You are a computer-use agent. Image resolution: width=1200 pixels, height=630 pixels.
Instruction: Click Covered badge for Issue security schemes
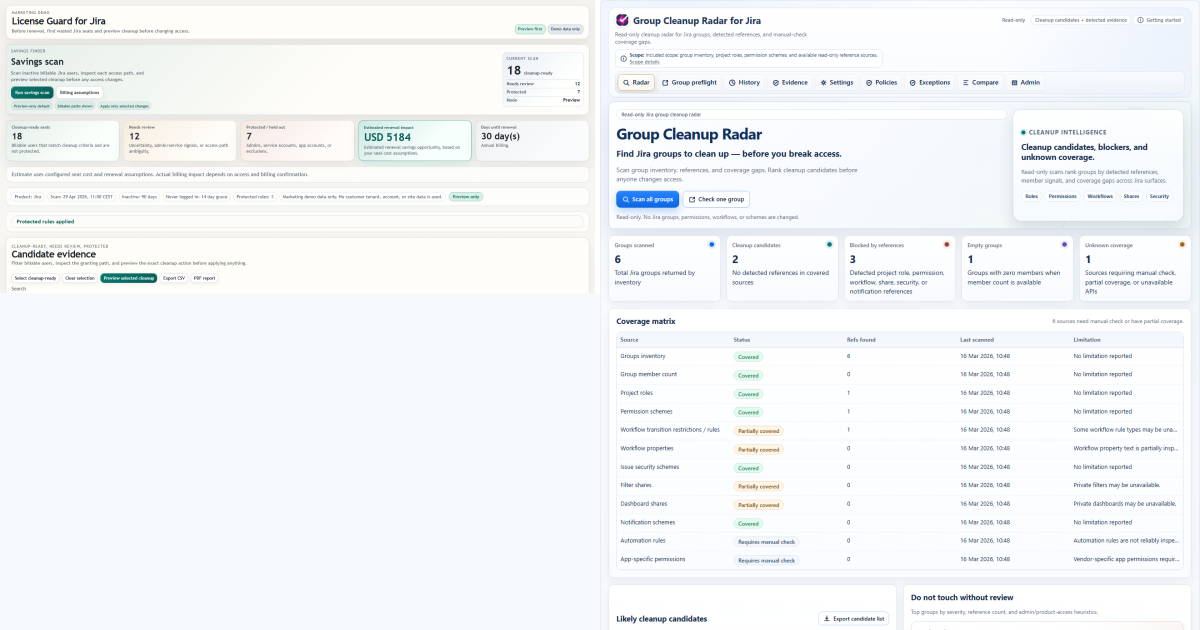pos(748,467)
